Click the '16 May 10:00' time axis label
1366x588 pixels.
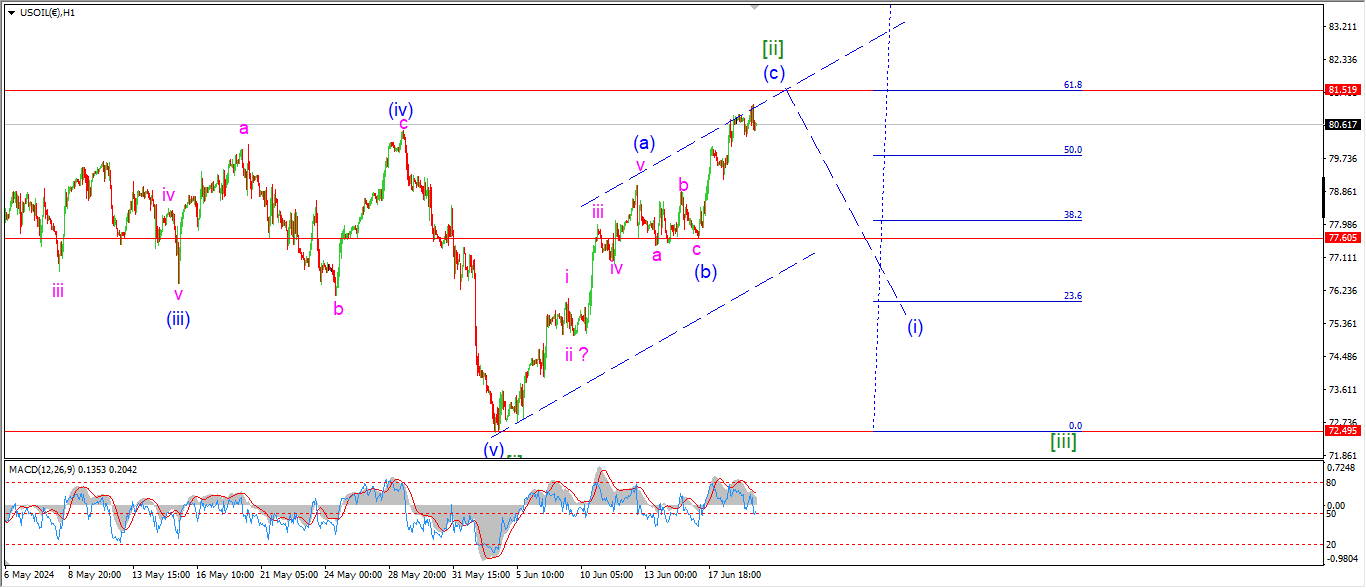pyautogui.click(x=223, y=575)
